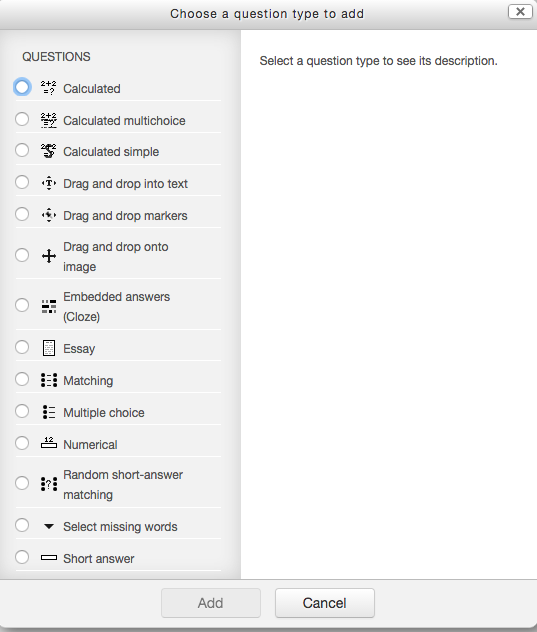
Task: Select the Essay radio button
Action: tap(22, 347)
